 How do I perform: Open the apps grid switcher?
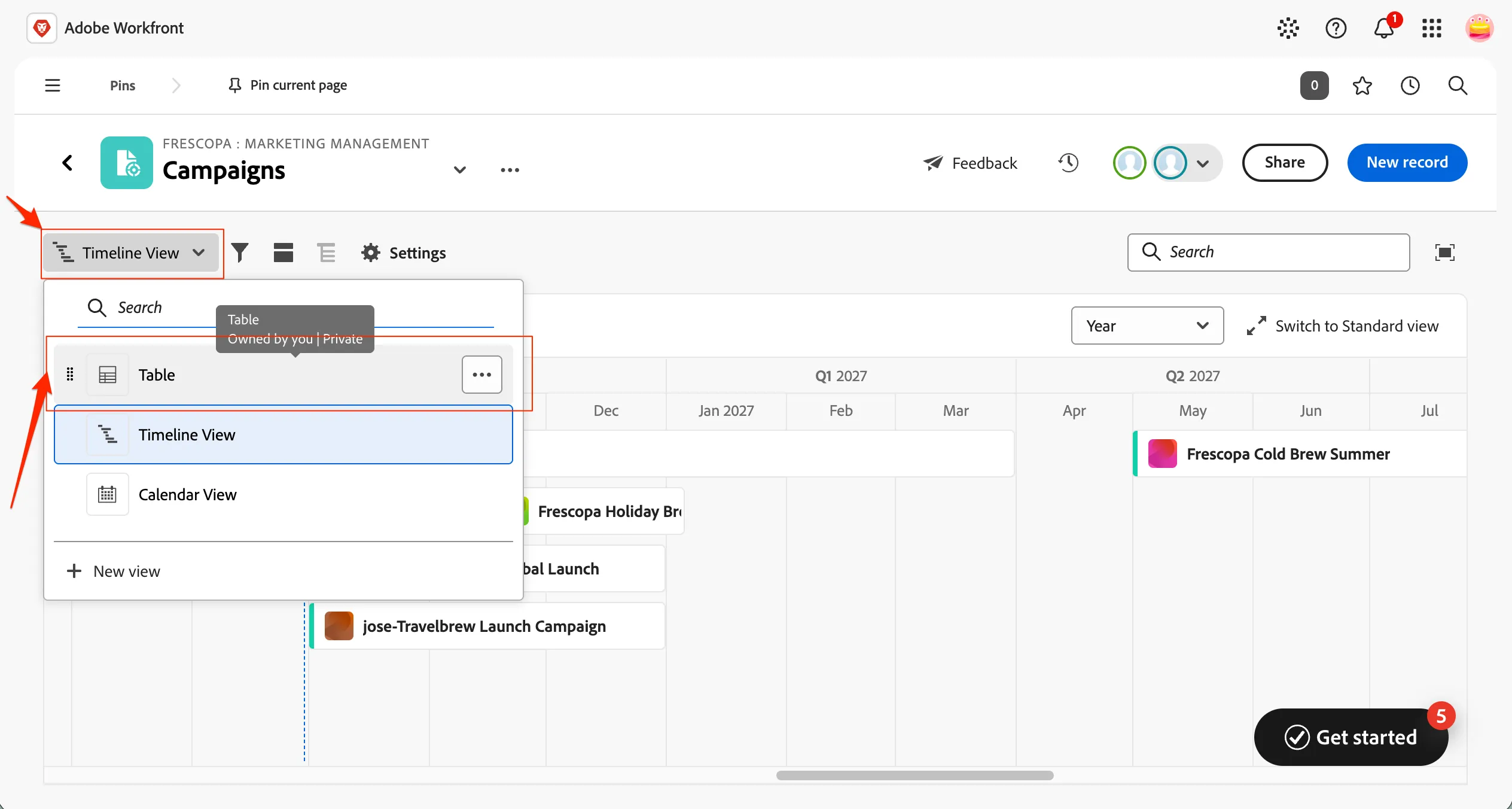(x=1432, y=28)
